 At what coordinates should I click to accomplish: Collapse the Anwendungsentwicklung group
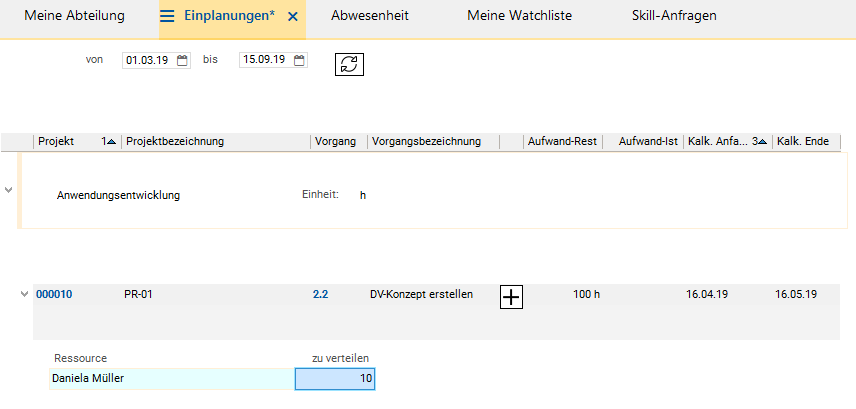[8, 190]
